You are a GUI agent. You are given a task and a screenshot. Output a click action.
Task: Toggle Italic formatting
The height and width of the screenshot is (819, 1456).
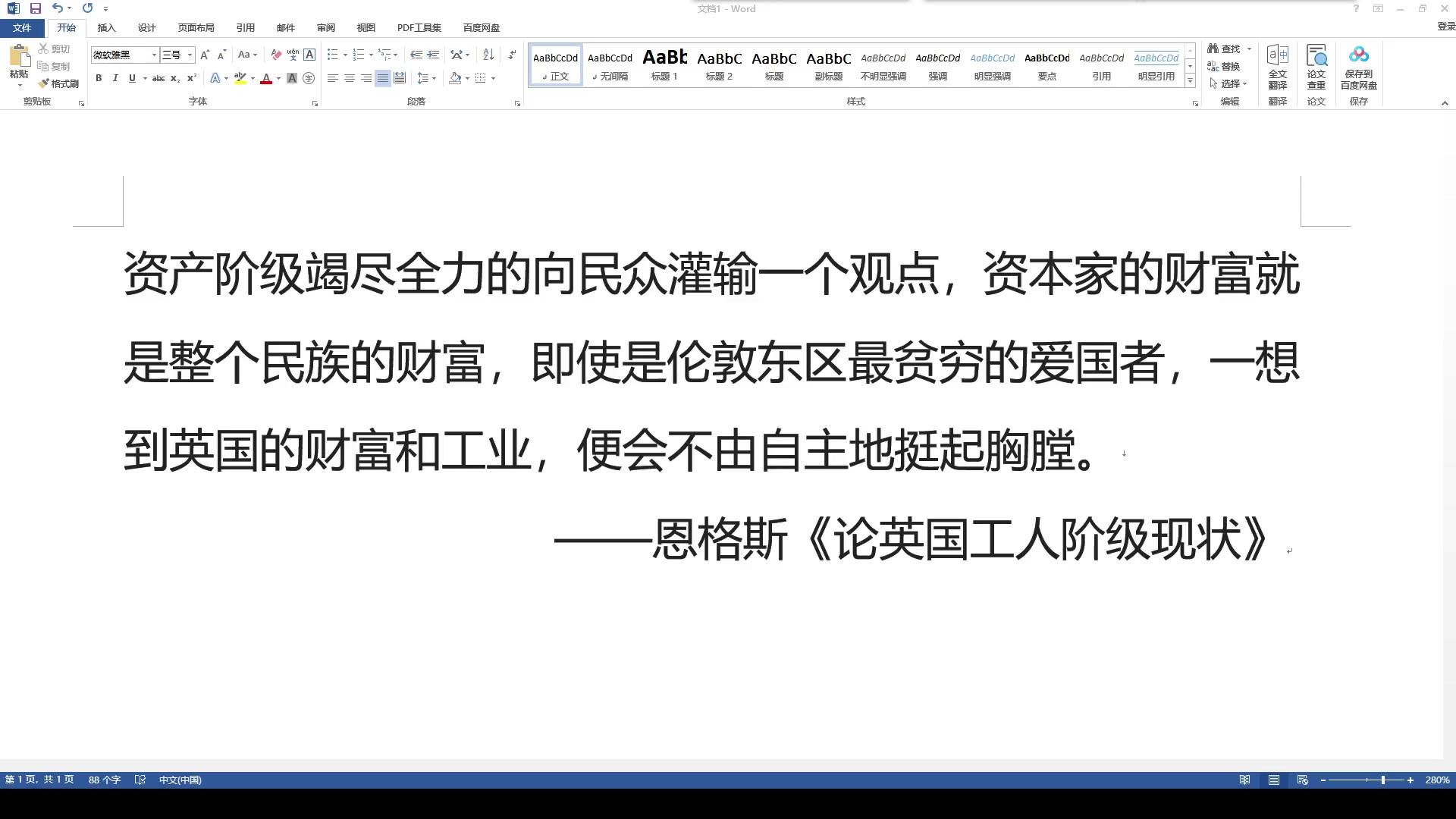click(x=115, y=78)
